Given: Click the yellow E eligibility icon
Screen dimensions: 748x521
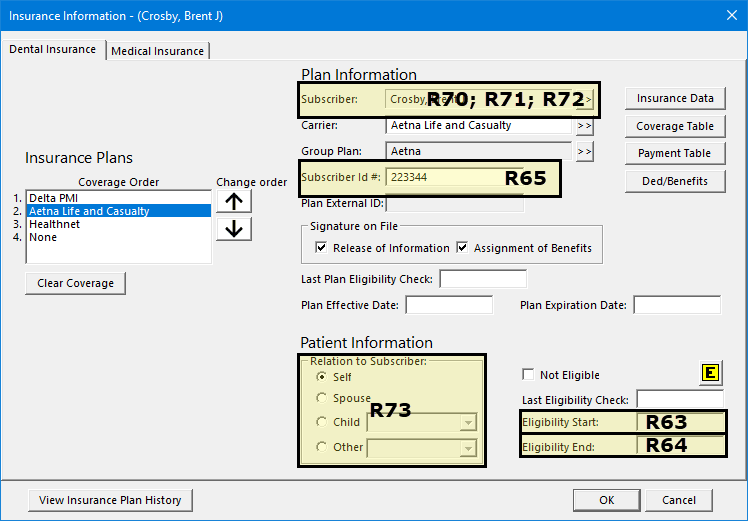Looking at the screenshot, I should point(710,373).
